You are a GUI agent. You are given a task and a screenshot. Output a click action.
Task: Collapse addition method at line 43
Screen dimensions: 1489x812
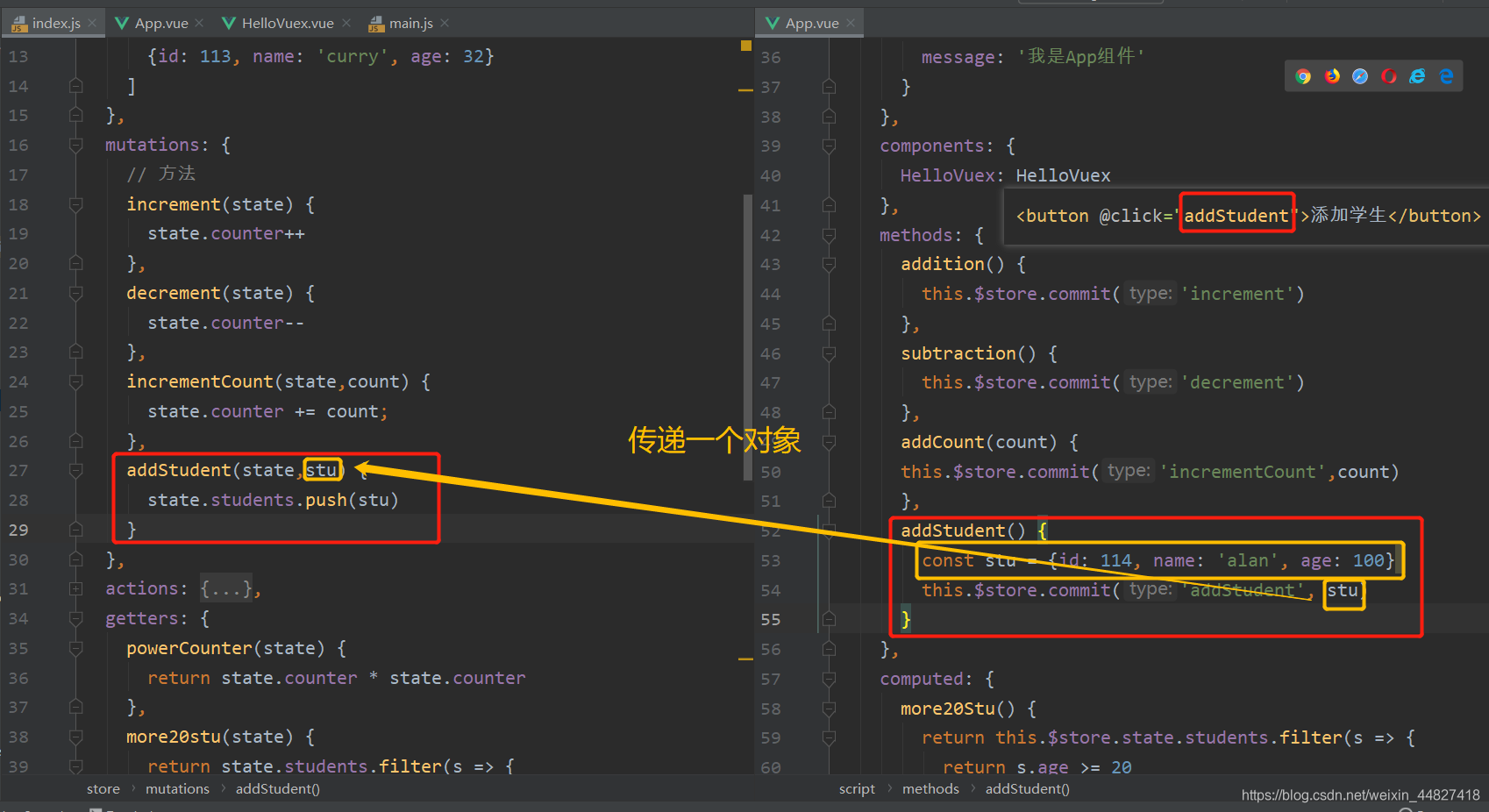[829, 264]
